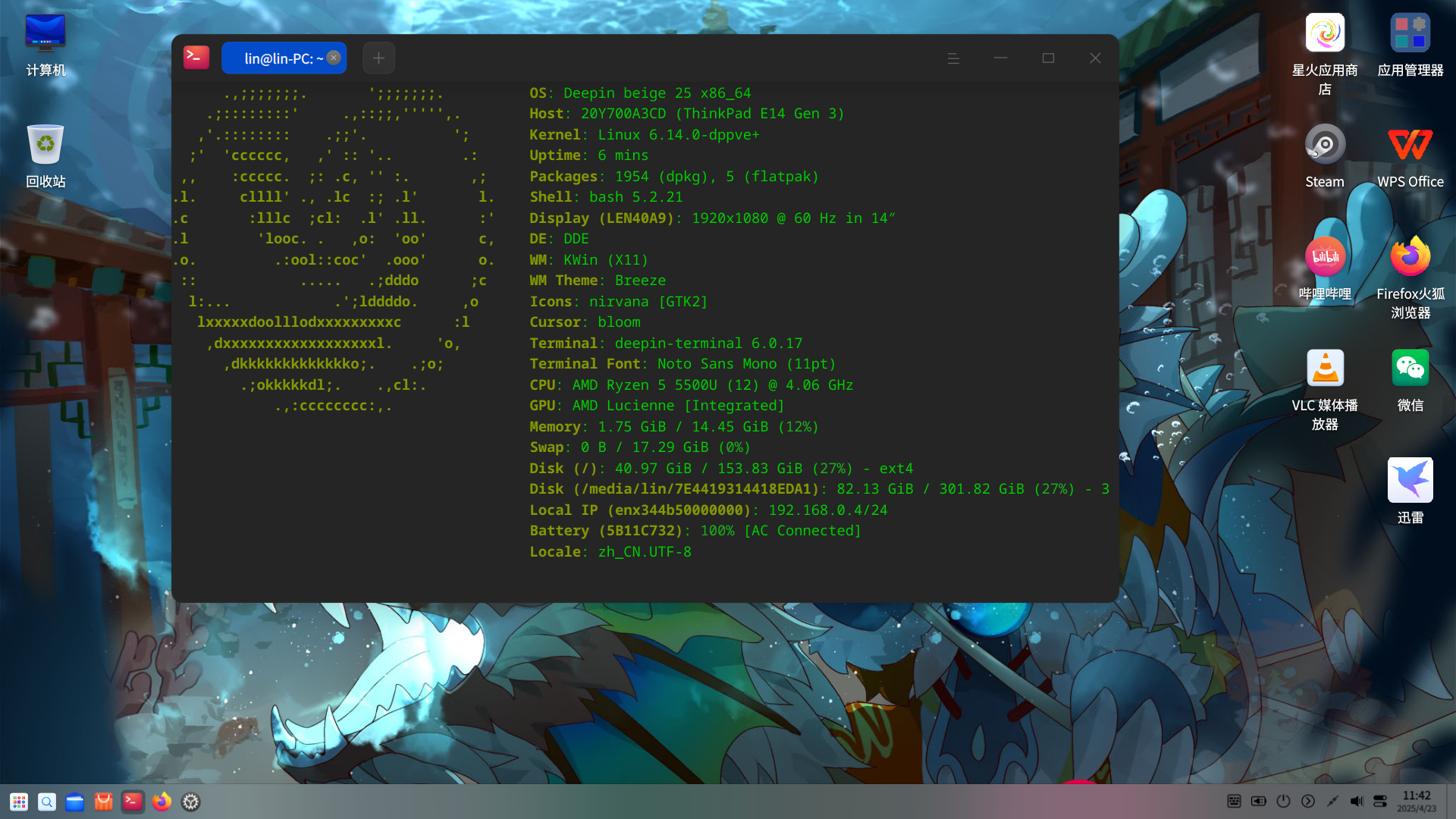Open the app store icon in taskbar
This screenshot has width=1456, height=819.
[x=104, y=802]
